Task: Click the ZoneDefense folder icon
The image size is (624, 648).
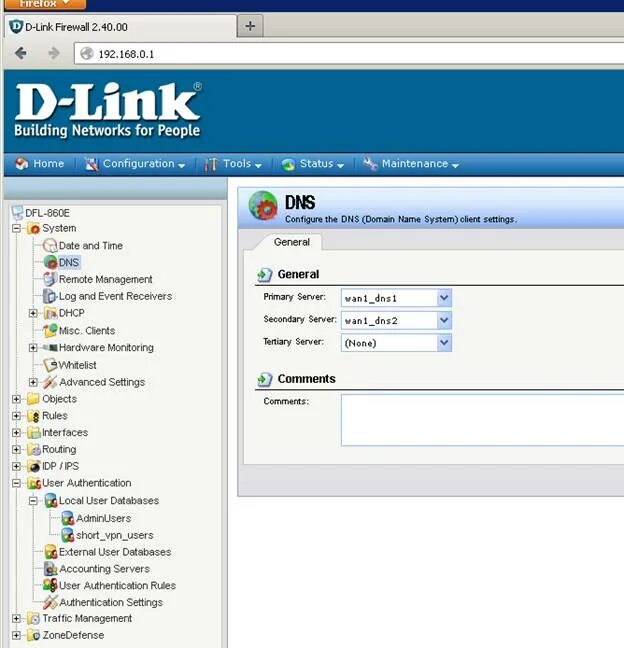Action: (33, 635)
